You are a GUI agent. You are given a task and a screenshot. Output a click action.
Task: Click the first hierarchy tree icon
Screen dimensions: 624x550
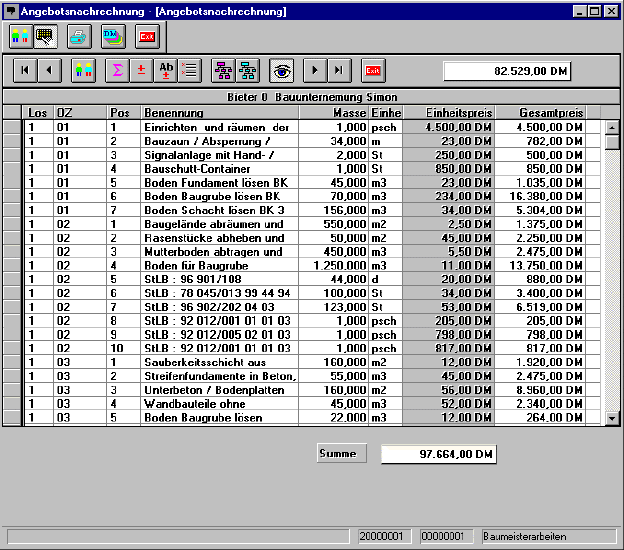pos(223,70)
